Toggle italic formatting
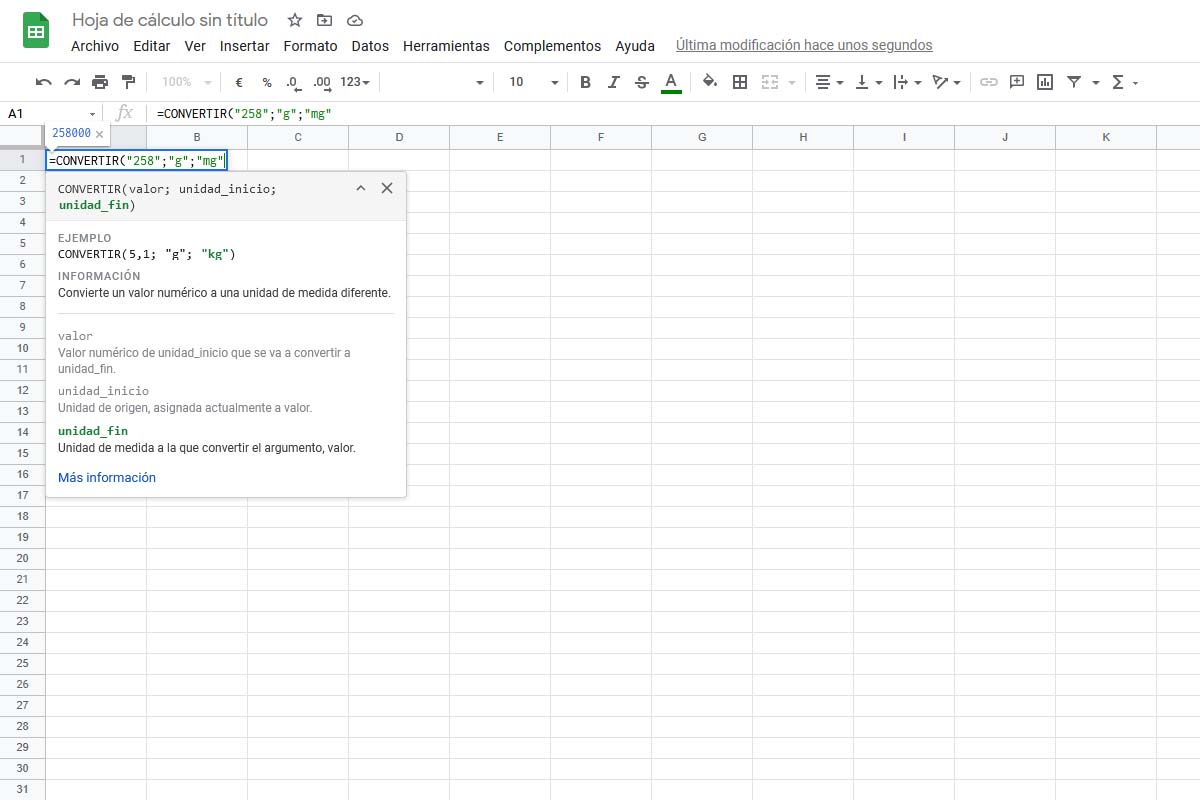The image size is (1200, 800). (x=614, y=82)
